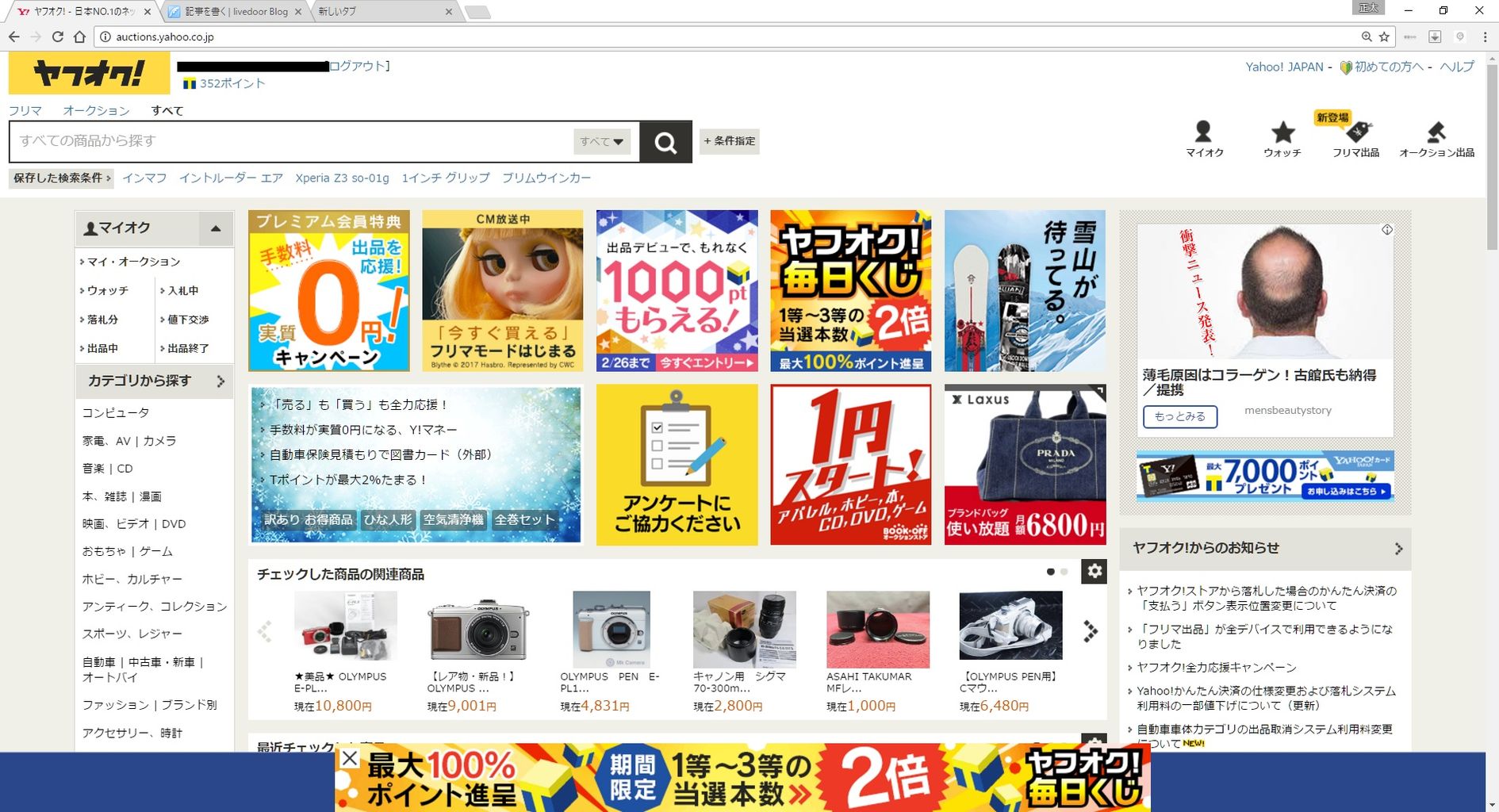This screenshot has width=1499, height=812.
Task: Click the 空気清浄機 tag button
Action: pyautogui.click(x=454, y=520)
